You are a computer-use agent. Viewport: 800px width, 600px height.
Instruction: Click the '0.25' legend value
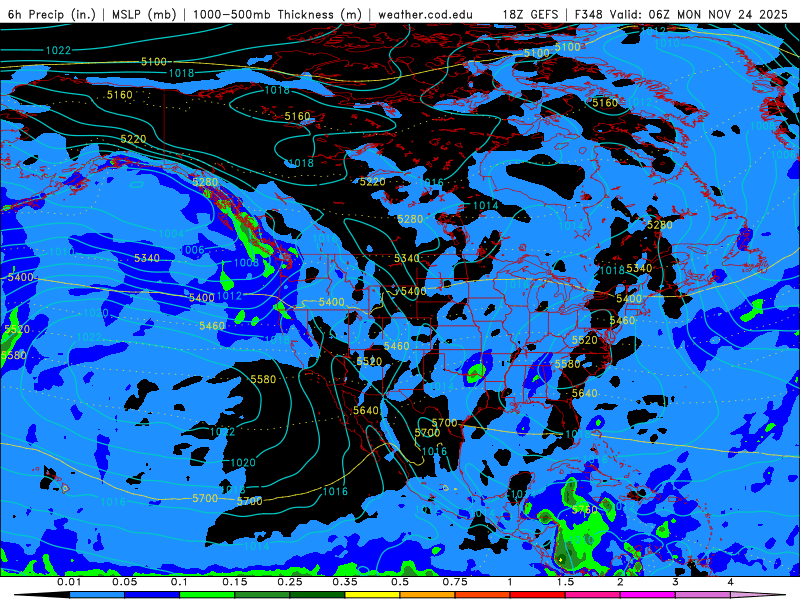point(290,582)
